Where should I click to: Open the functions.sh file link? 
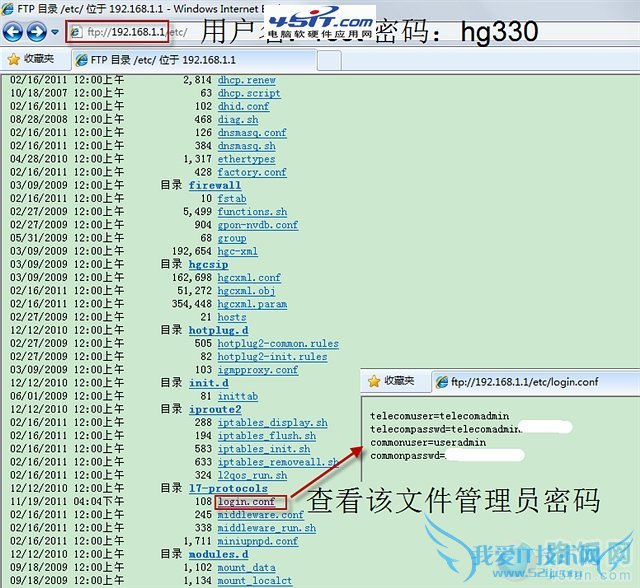pos(252,212)
